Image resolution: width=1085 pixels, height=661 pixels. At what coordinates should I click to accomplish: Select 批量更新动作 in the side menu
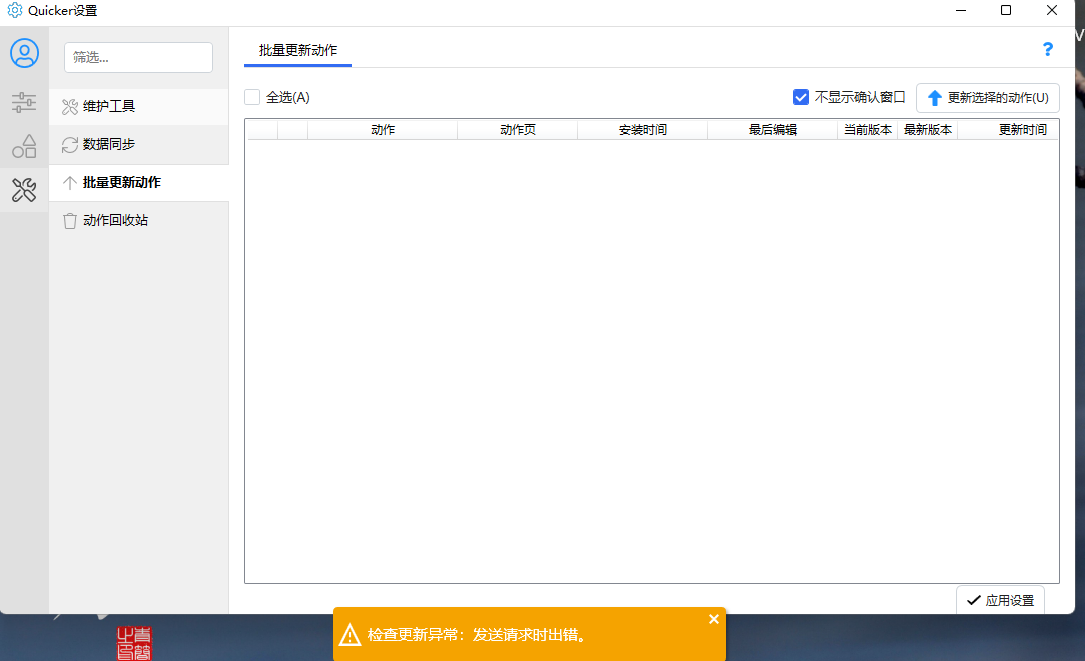click(x=138, y=183)
